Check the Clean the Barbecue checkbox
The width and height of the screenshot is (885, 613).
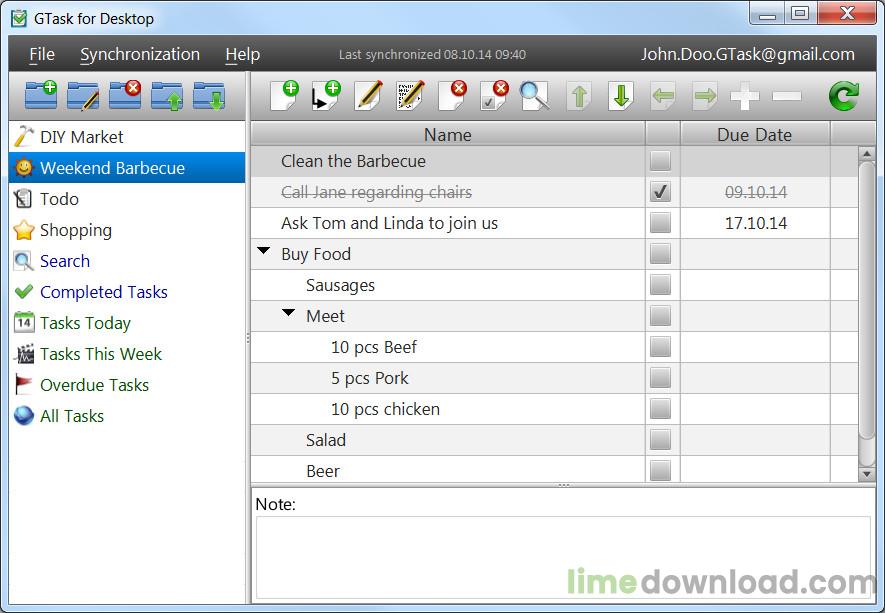coord(660,161)
